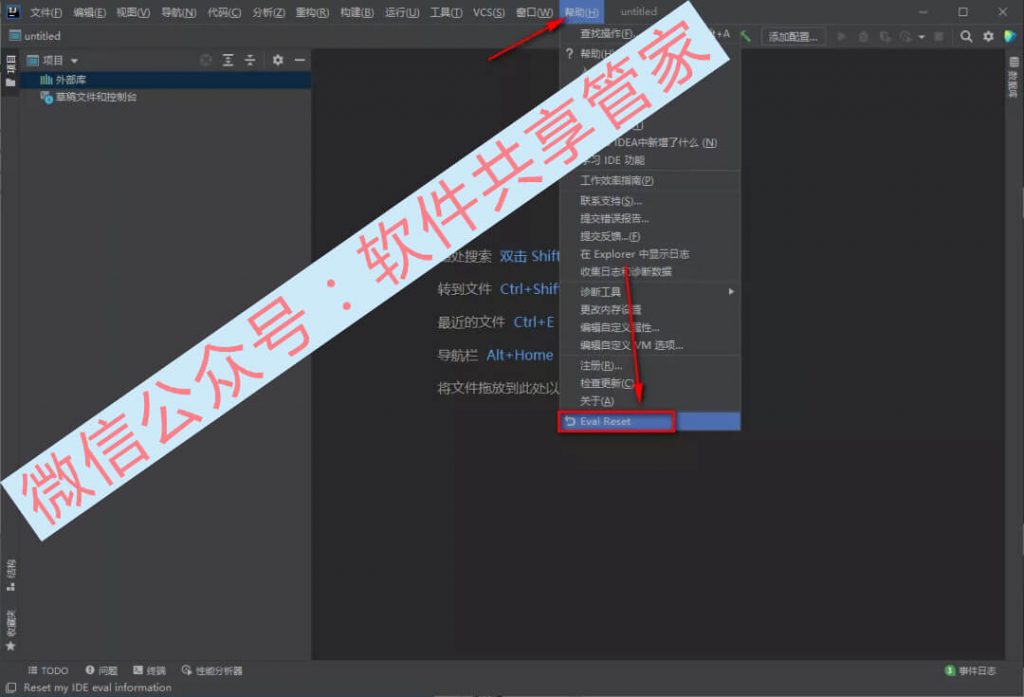Expand all in Project panel
The height and width of the screenshot is (697, 1024).
(228, 60)
